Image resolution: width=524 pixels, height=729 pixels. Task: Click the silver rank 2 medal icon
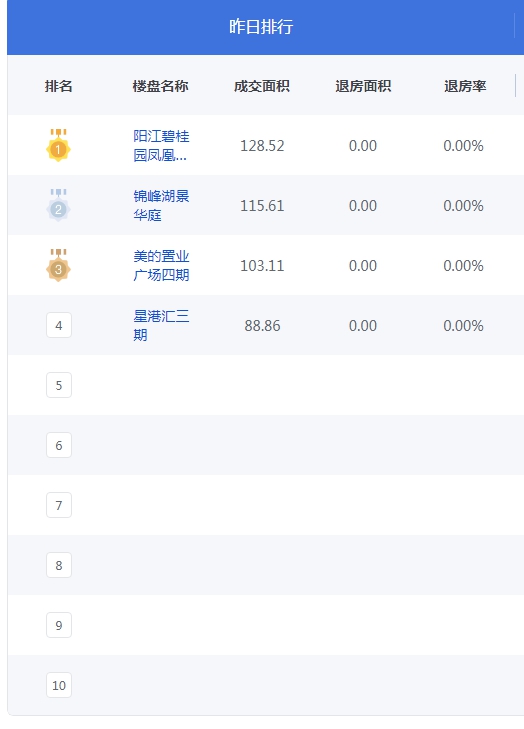coord(58,205)
